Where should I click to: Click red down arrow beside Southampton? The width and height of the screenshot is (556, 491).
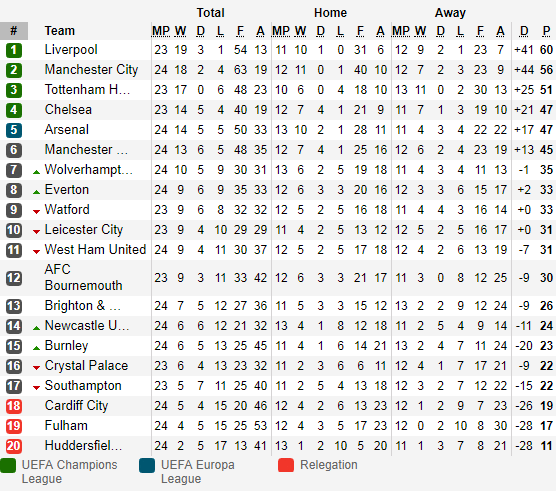(36, 387)
